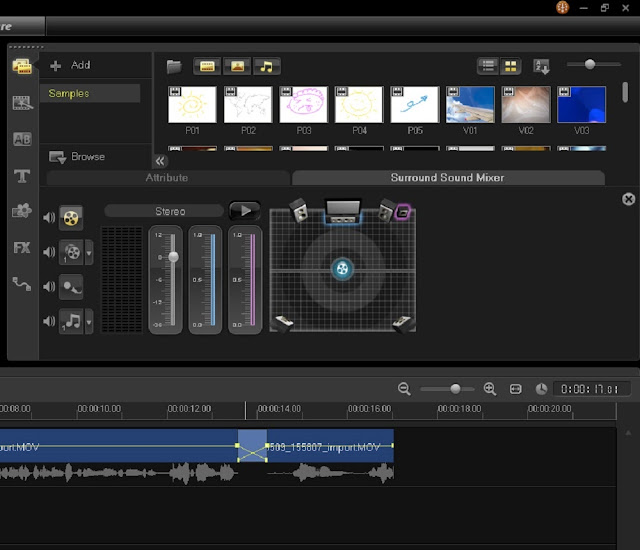Click the project duration clock icon
This screenshot has height=550, width=640.
click(x=541, y=389)
